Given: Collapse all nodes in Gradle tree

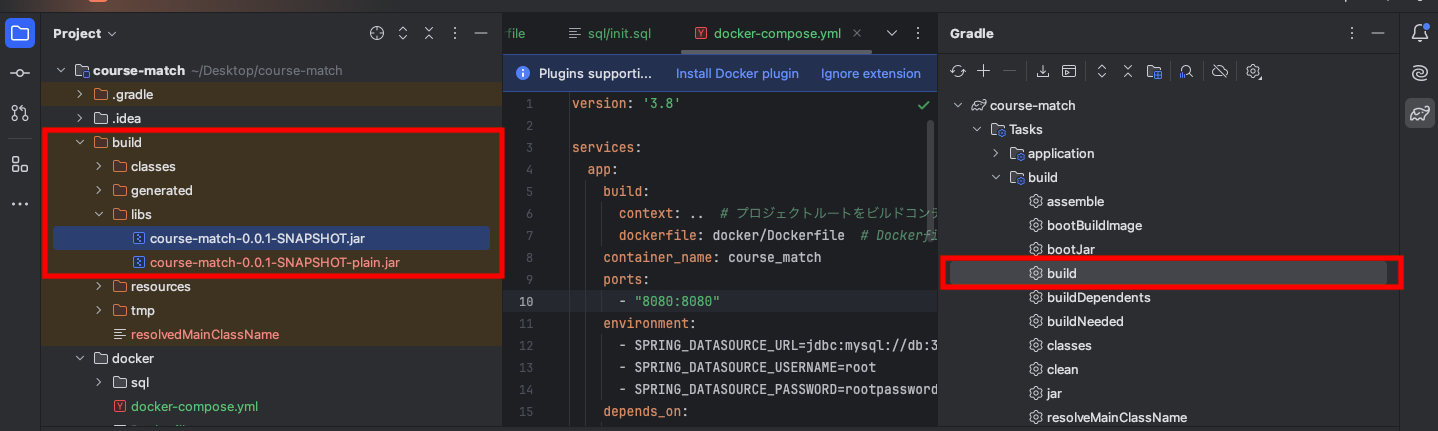Looking at the screenshot, I should (1128, 71).
